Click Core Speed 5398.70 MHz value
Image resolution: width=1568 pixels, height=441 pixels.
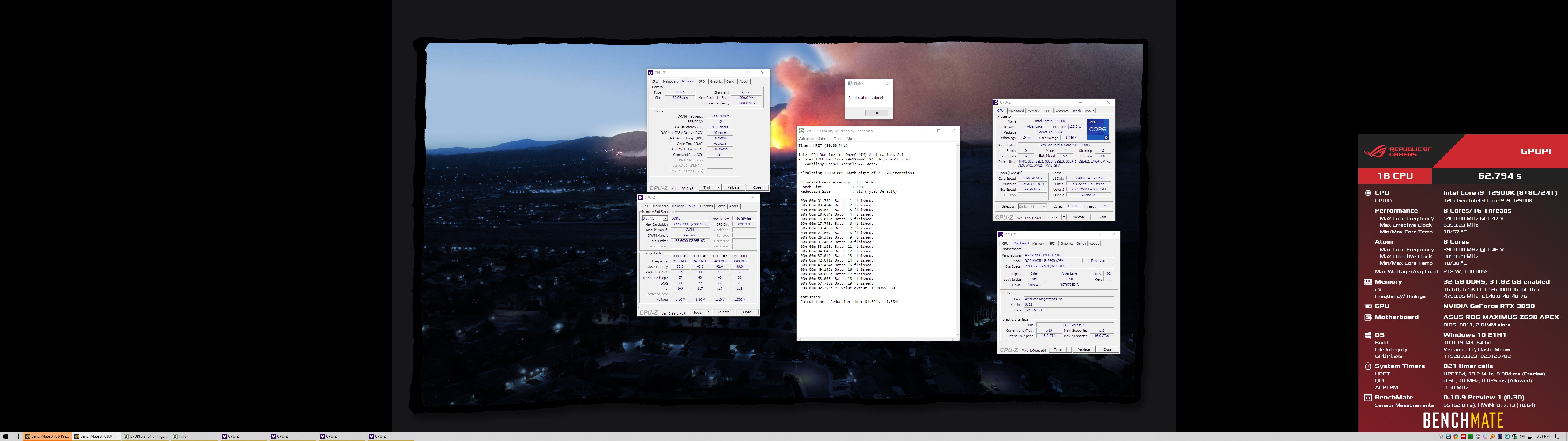click(x=1033, y=179)
